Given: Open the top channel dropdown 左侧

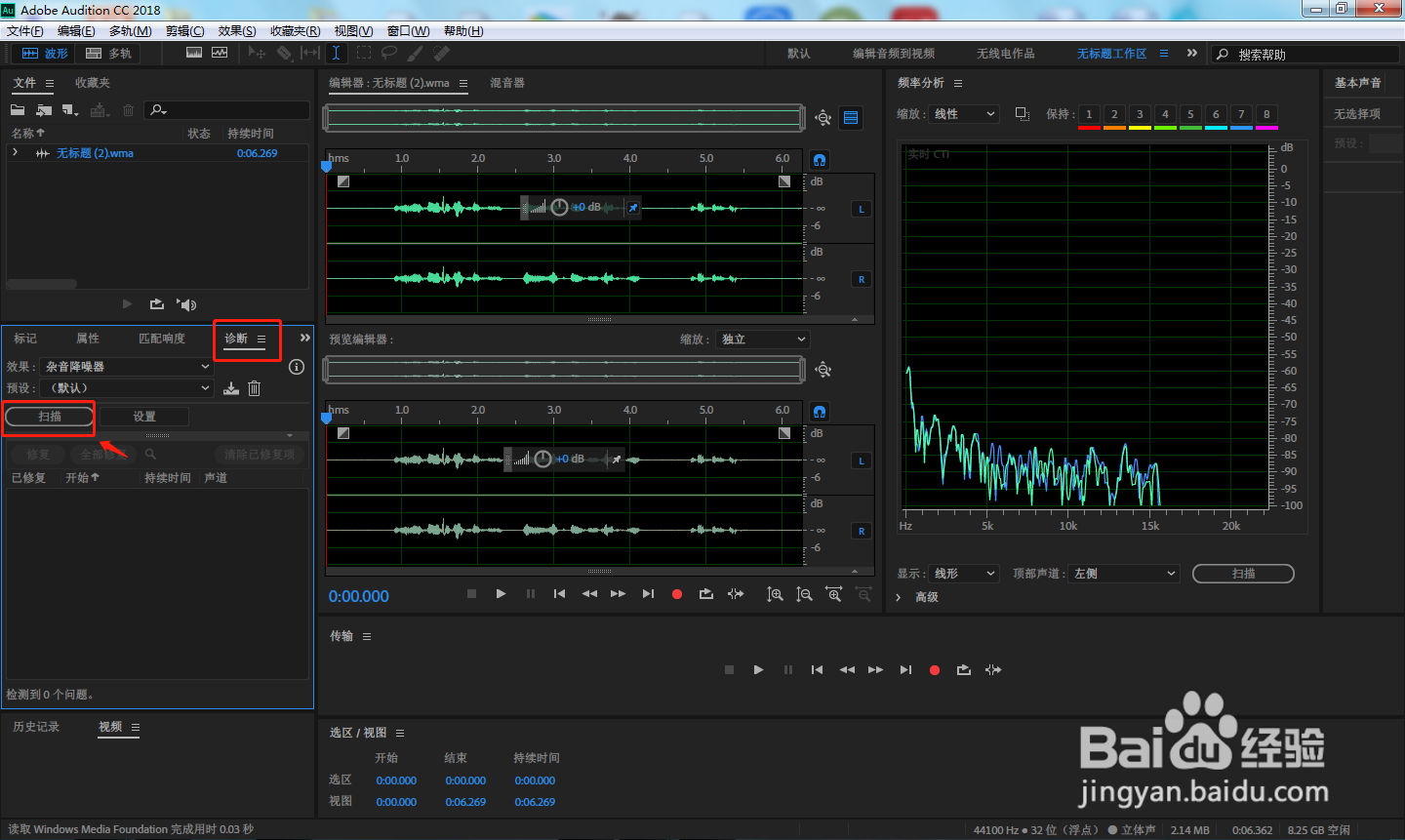Looking at the screenshot, I should click(1124, 574).
